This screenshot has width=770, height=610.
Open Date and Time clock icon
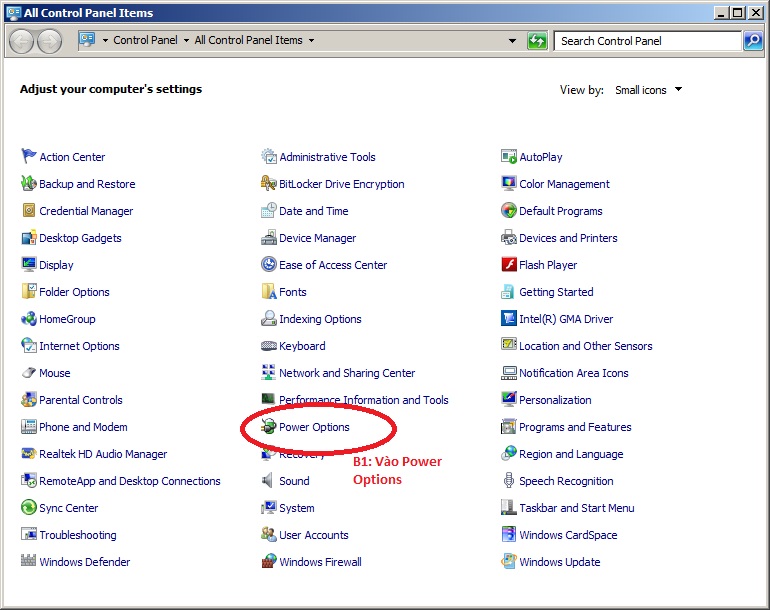coord(269,210)
